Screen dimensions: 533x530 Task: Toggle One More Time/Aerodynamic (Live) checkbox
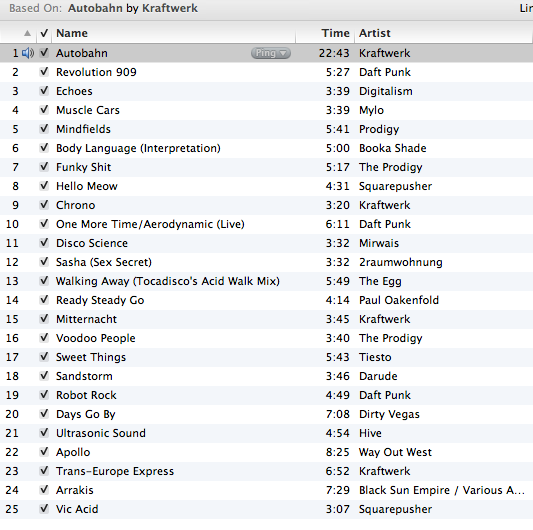click(x=44, y=224)
